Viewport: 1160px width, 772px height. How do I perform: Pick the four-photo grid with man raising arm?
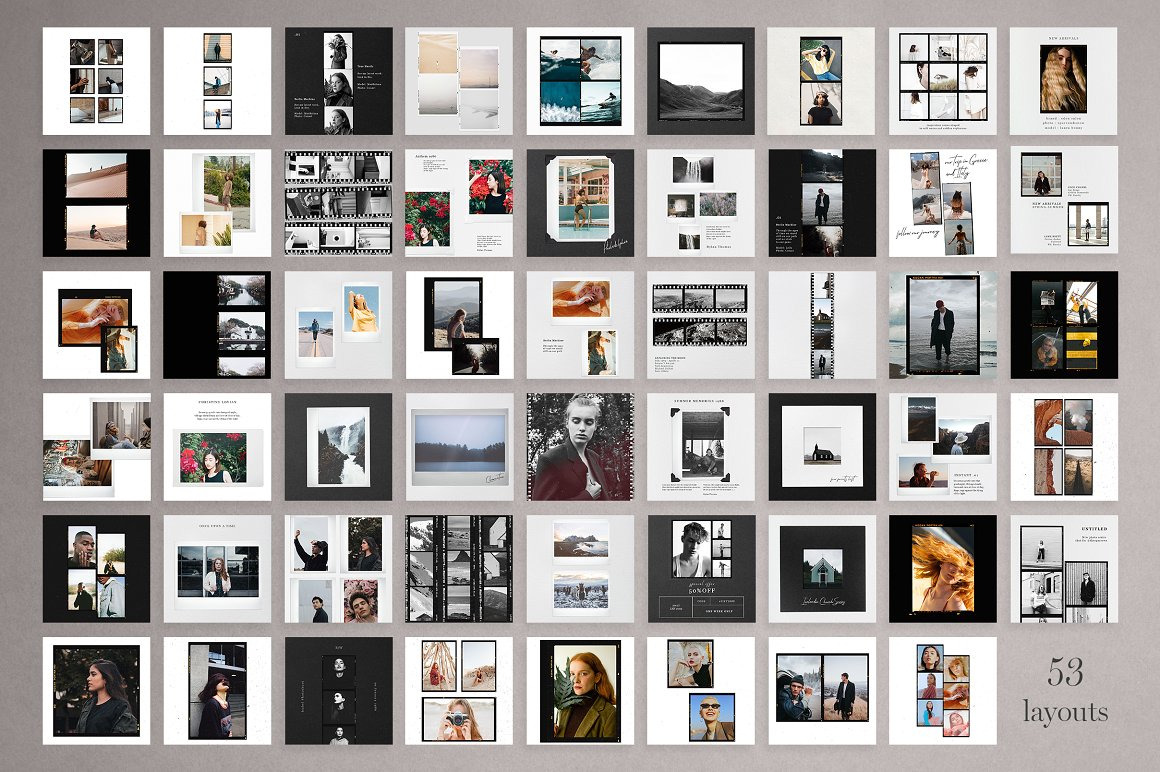339,569
